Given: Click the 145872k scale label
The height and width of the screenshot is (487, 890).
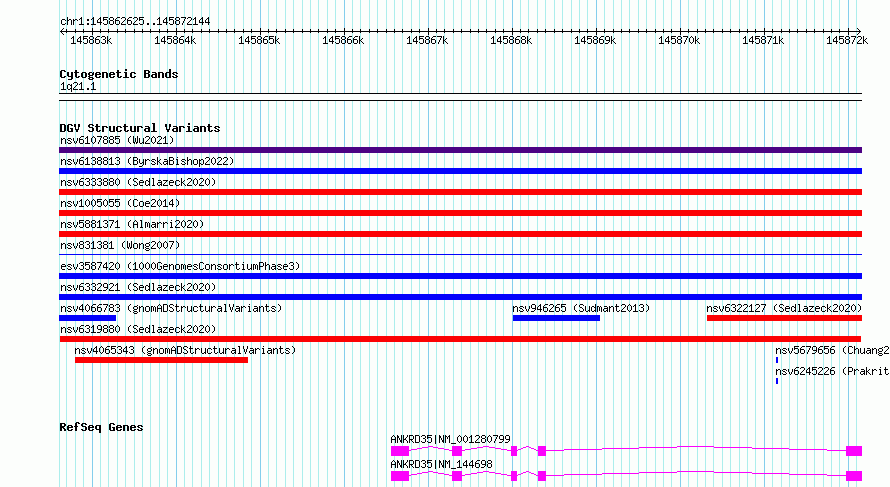Looking at the screenshot, I should point(847,41).
